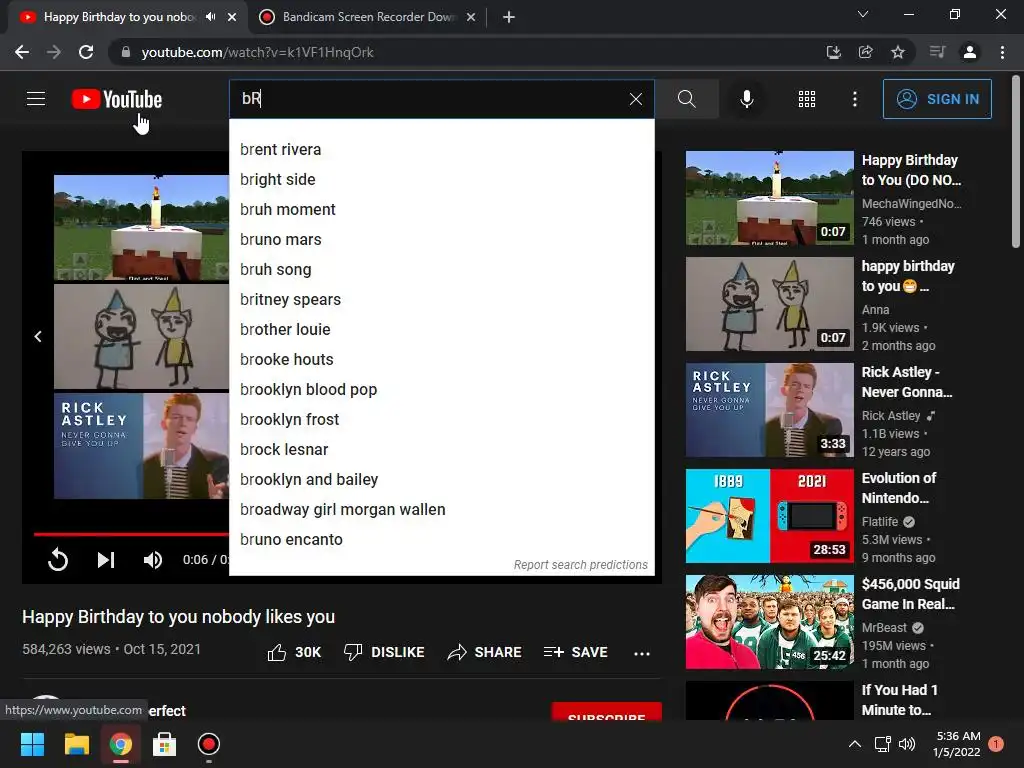Open the media control icon in Chrome toolbar
The image size is (1024, 768).
pos(937,52)
